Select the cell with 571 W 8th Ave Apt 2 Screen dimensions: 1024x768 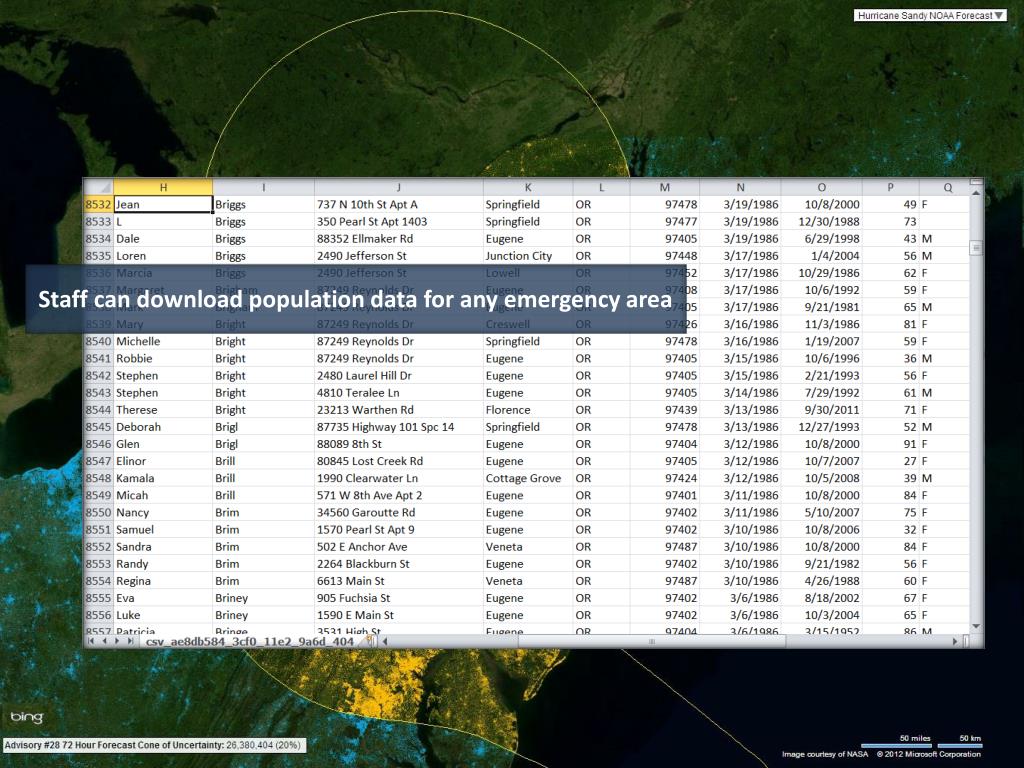tap(398, 495)
